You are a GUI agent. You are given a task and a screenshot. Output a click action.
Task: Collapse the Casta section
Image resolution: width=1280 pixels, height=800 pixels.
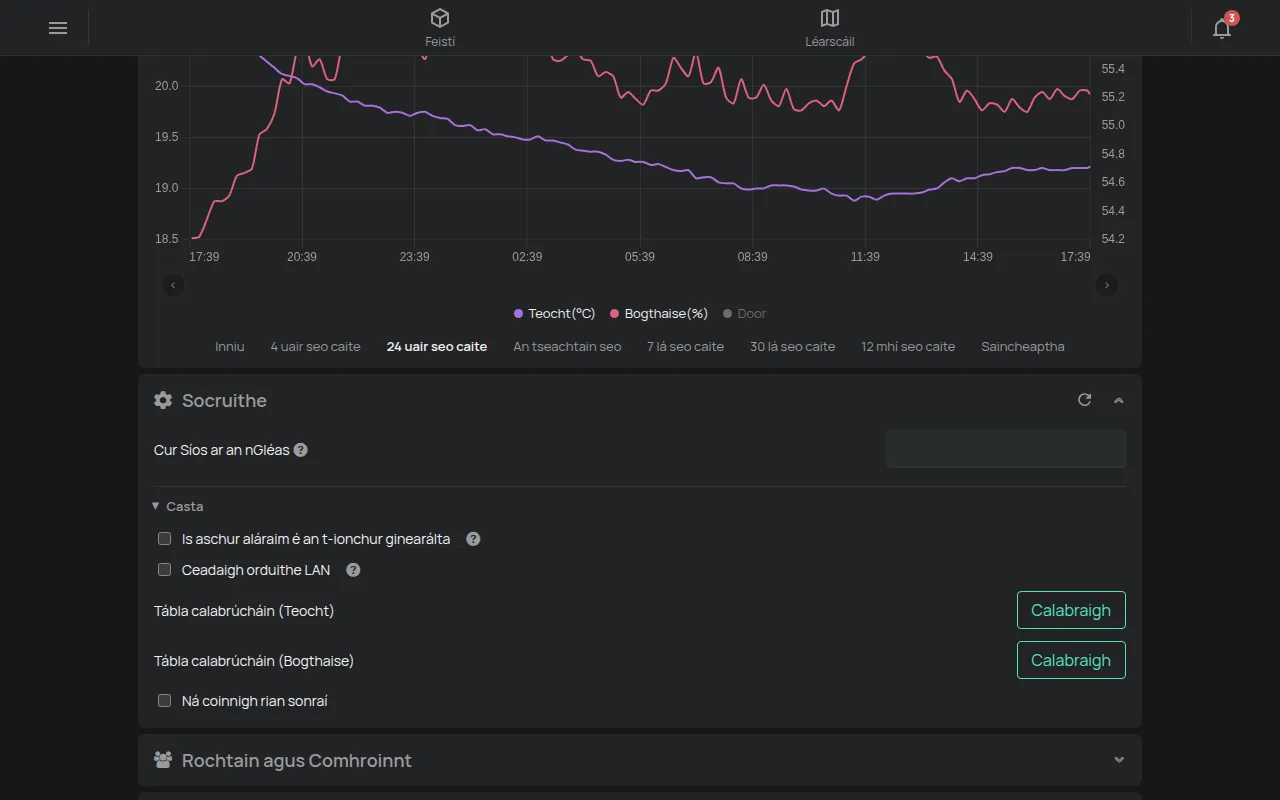pos(178,507)
